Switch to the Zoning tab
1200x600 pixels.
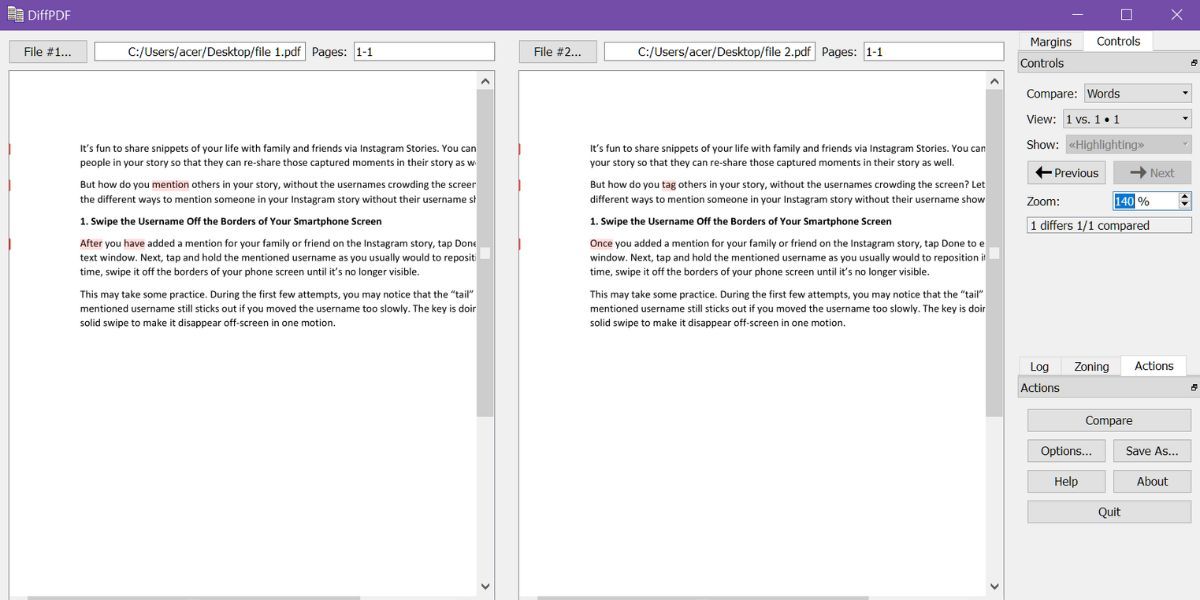point(1091,367)
